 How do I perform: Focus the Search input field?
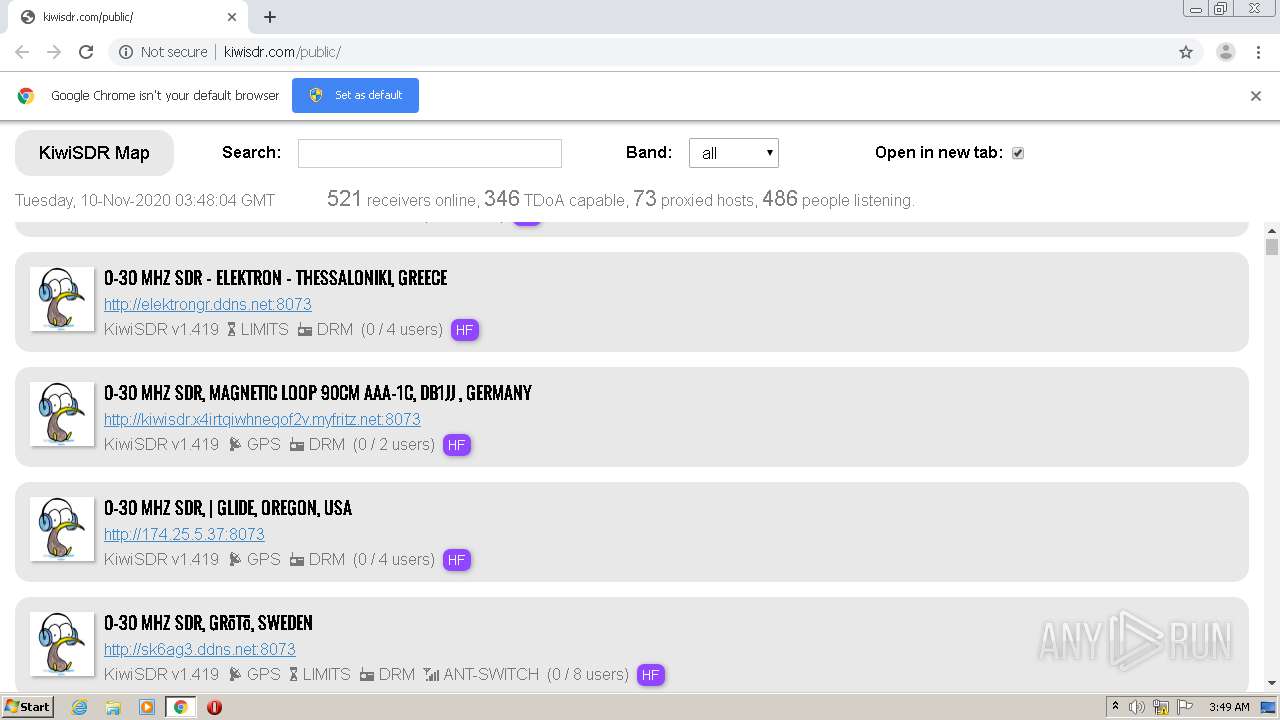coord(430,153)
